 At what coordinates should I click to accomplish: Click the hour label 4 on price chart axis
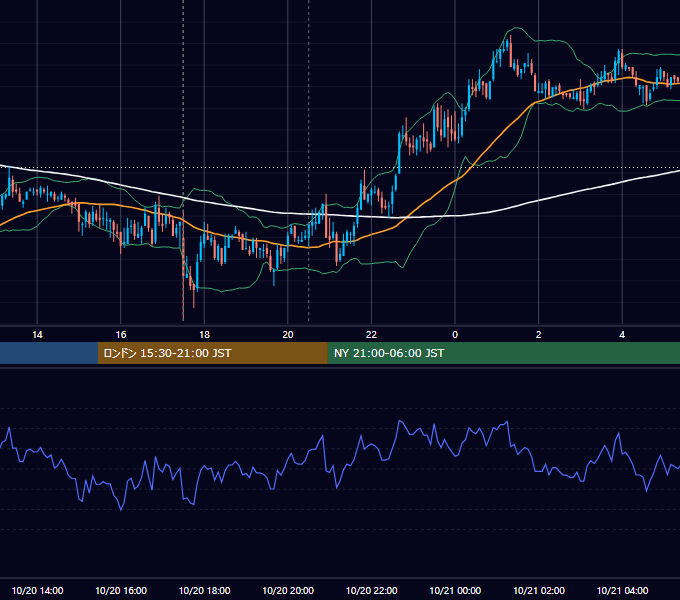click(x=622, y=335)
